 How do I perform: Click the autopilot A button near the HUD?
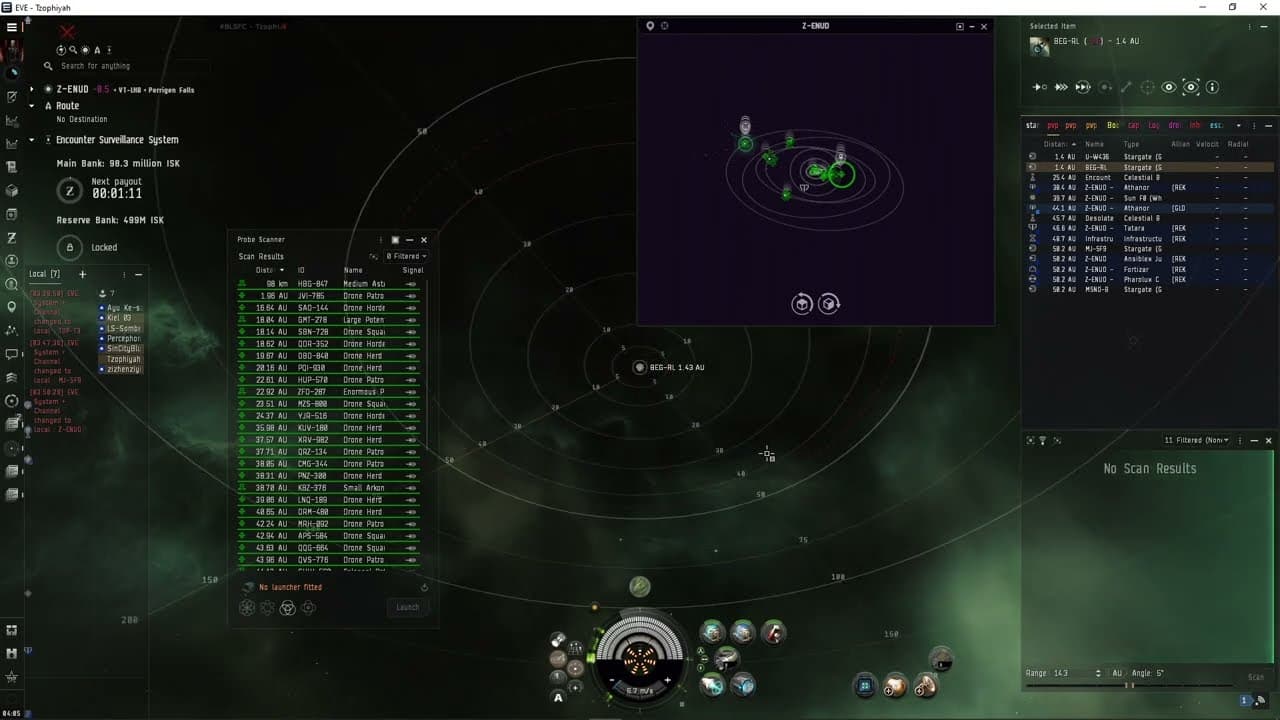point(558,697)
